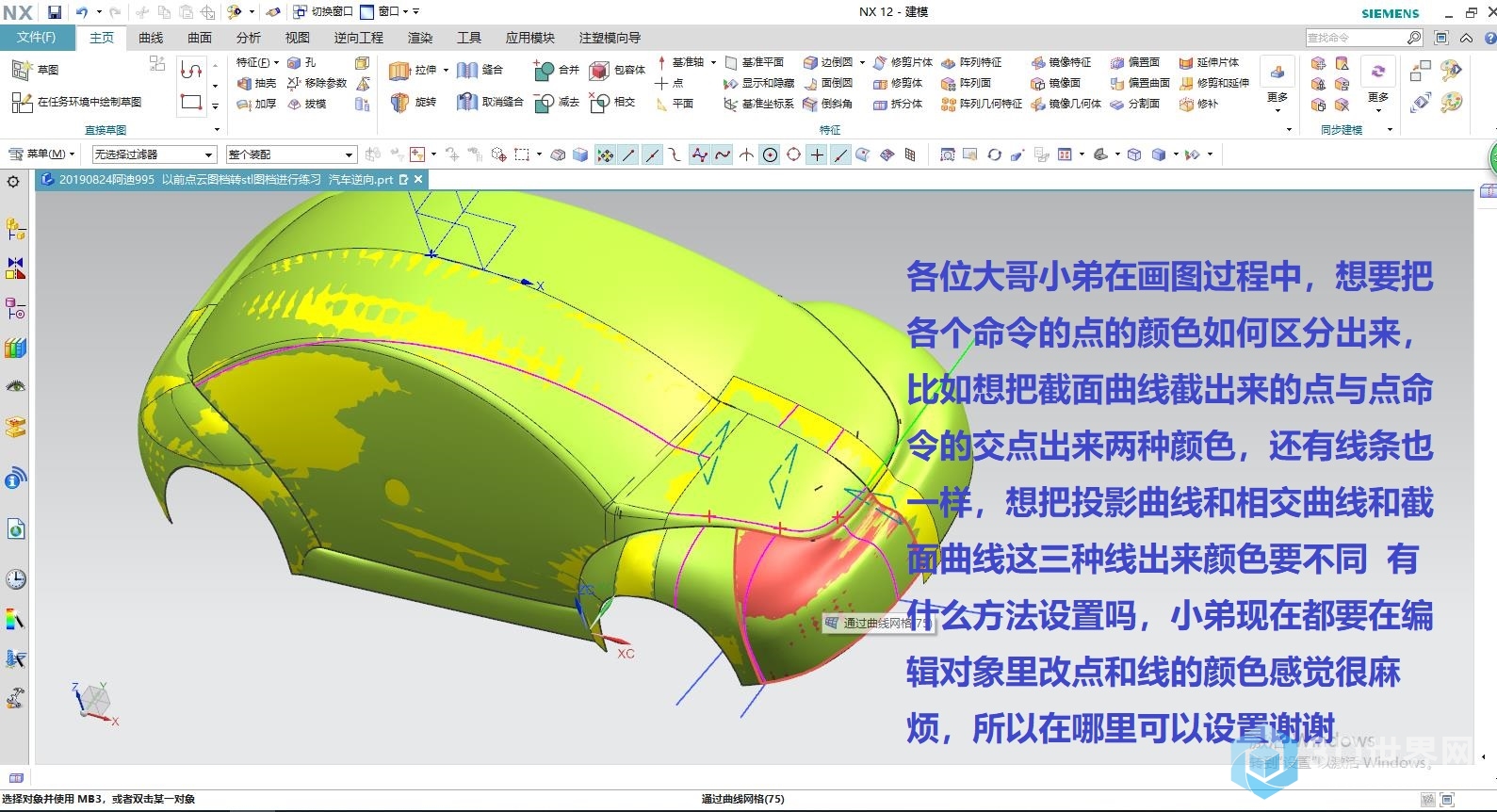
Task: Click 在任务环境中绘制草图 icon
Action: pos(22,102)
